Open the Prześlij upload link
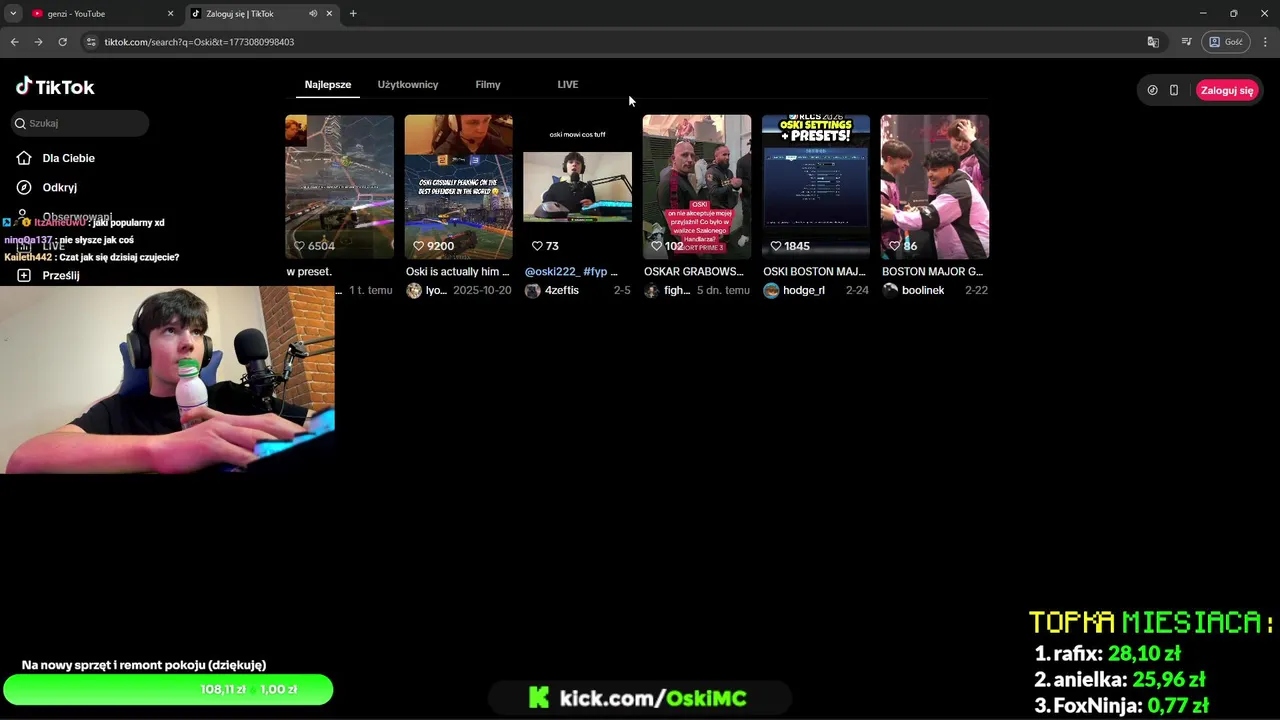This screenshot has height=720, width=1280. [x=60, y=275]
